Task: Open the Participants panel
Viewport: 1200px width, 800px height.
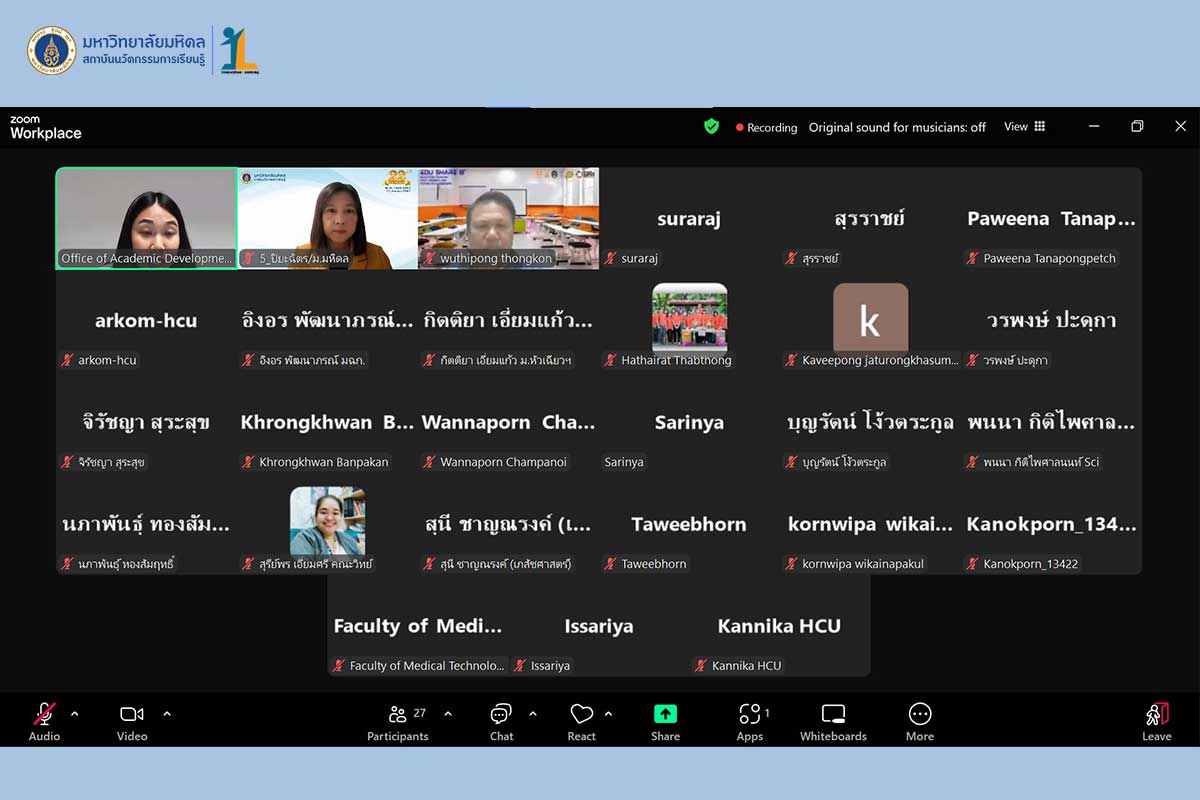Action: click(x=398, y=720)
